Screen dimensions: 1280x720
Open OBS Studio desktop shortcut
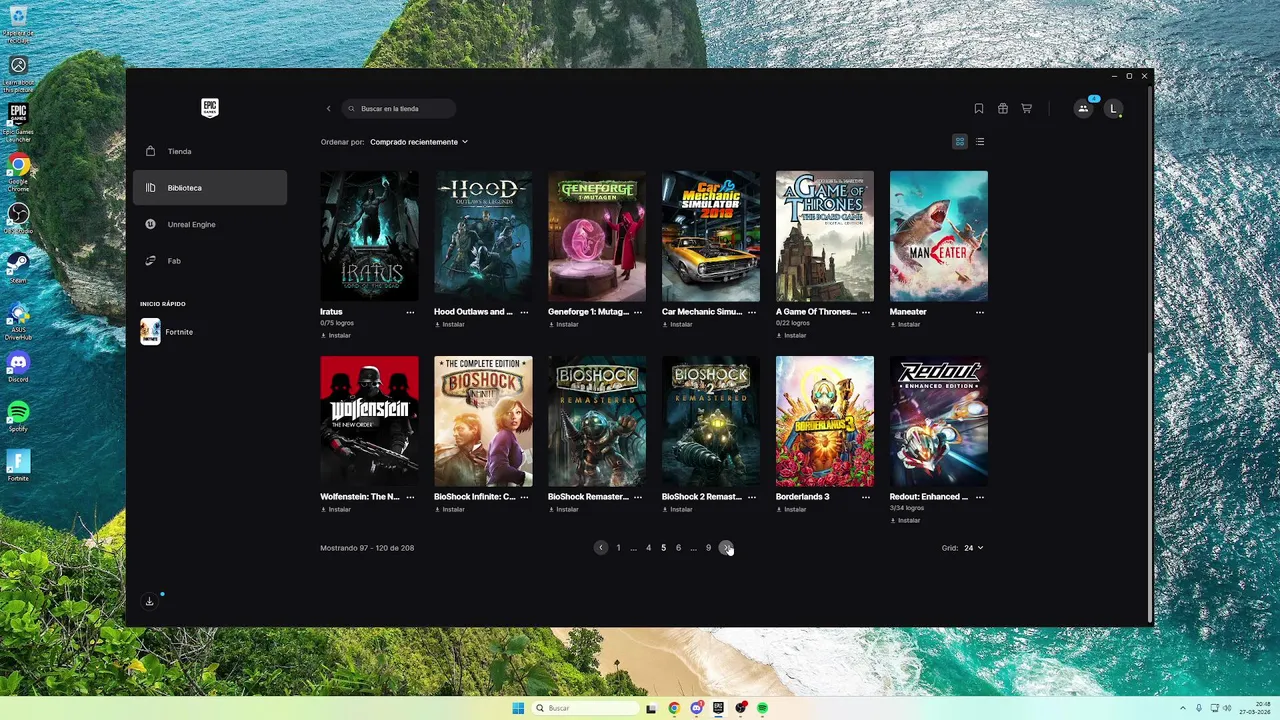[x=18, y=219]
